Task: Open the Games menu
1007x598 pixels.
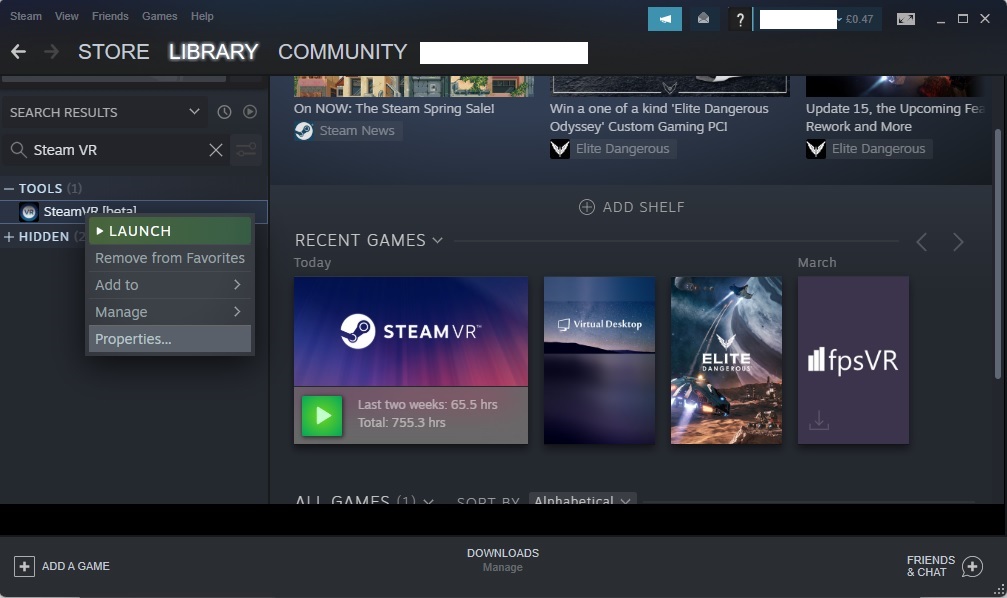Action: pyautogui.click(x=159, y=16)
